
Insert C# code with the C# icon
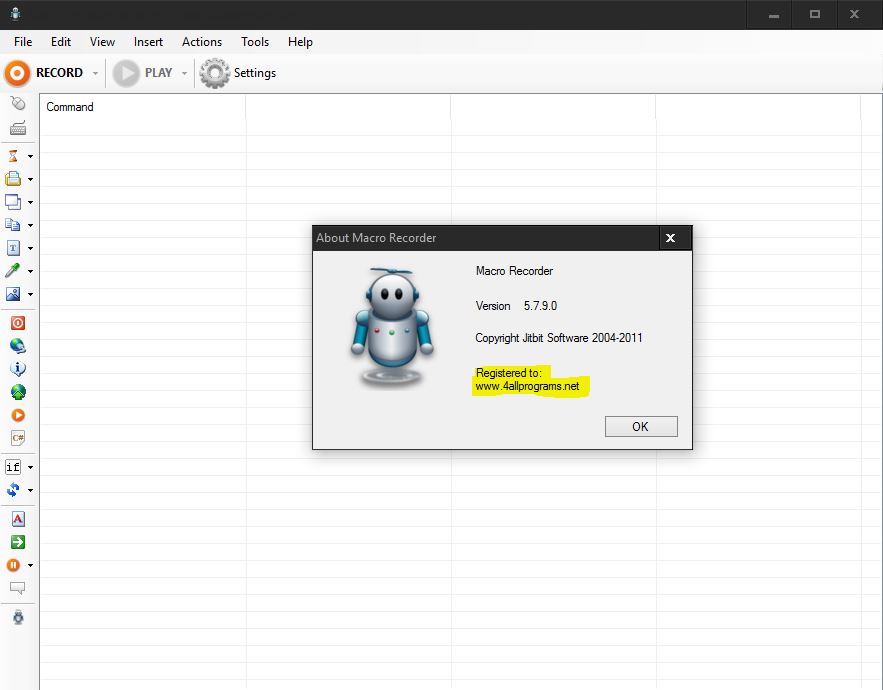tap(18, 438)
